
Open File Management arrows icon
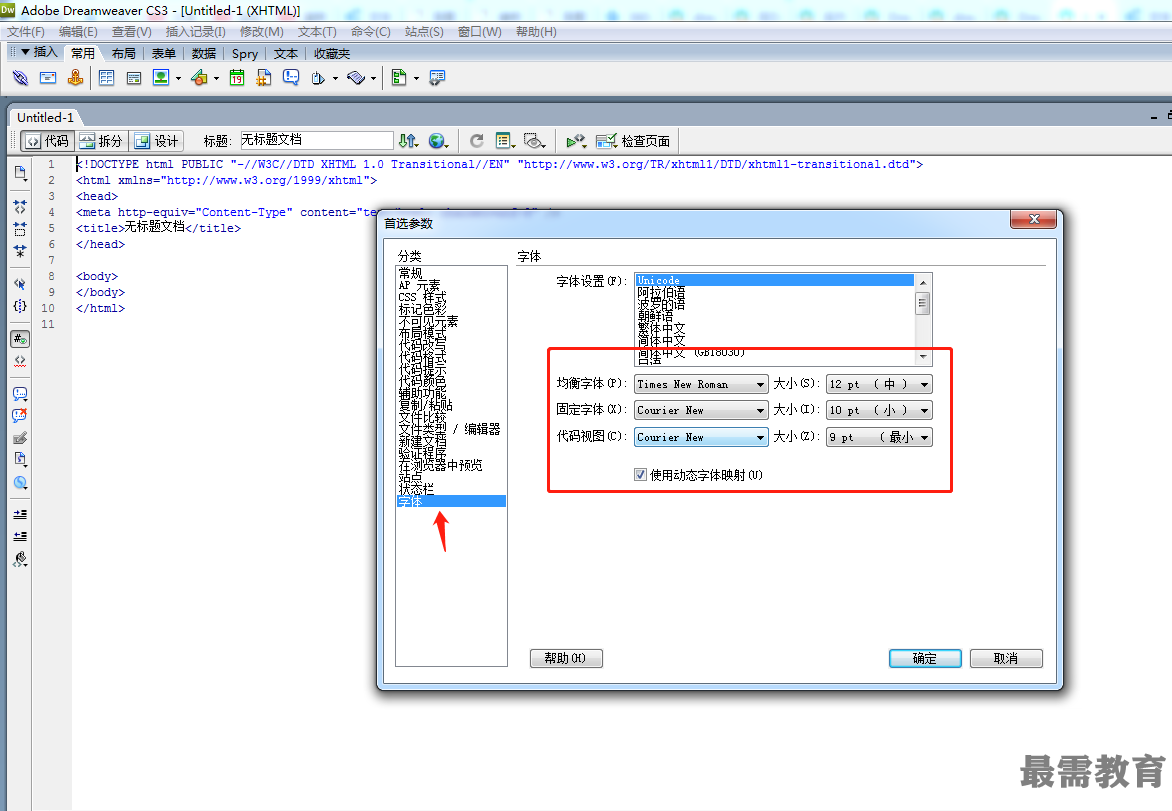pos(408,141)
